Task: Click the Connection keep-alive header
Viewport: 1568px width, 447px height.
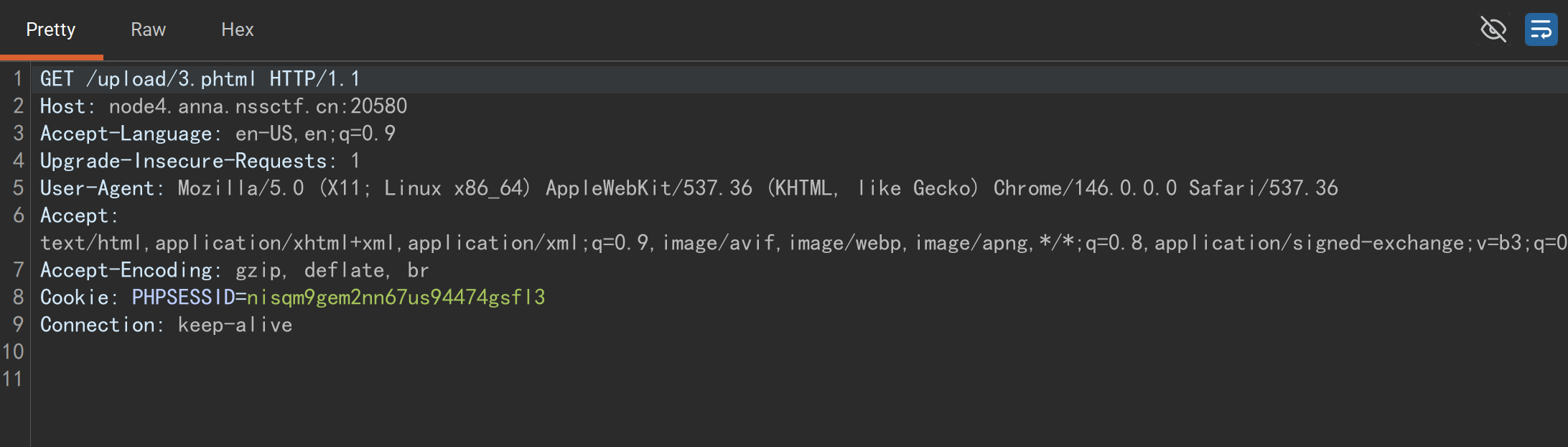Action: tap(166, 325)
